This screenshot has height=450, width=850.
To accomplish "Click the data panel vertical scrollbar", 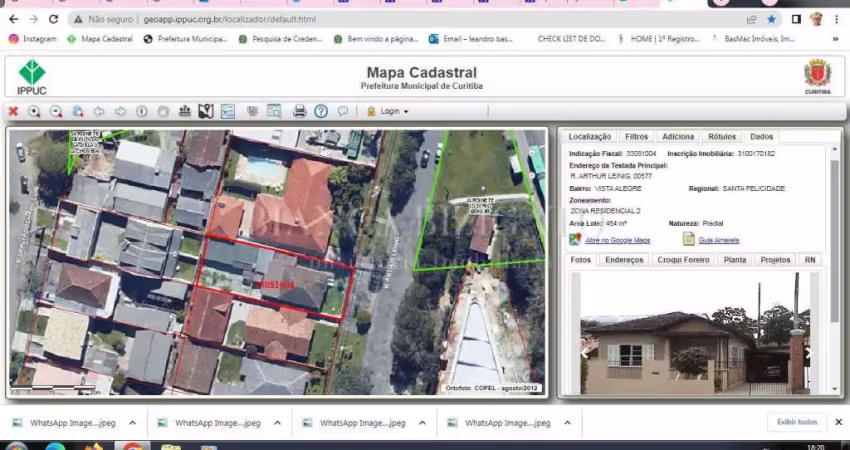I will pos(834,239).
